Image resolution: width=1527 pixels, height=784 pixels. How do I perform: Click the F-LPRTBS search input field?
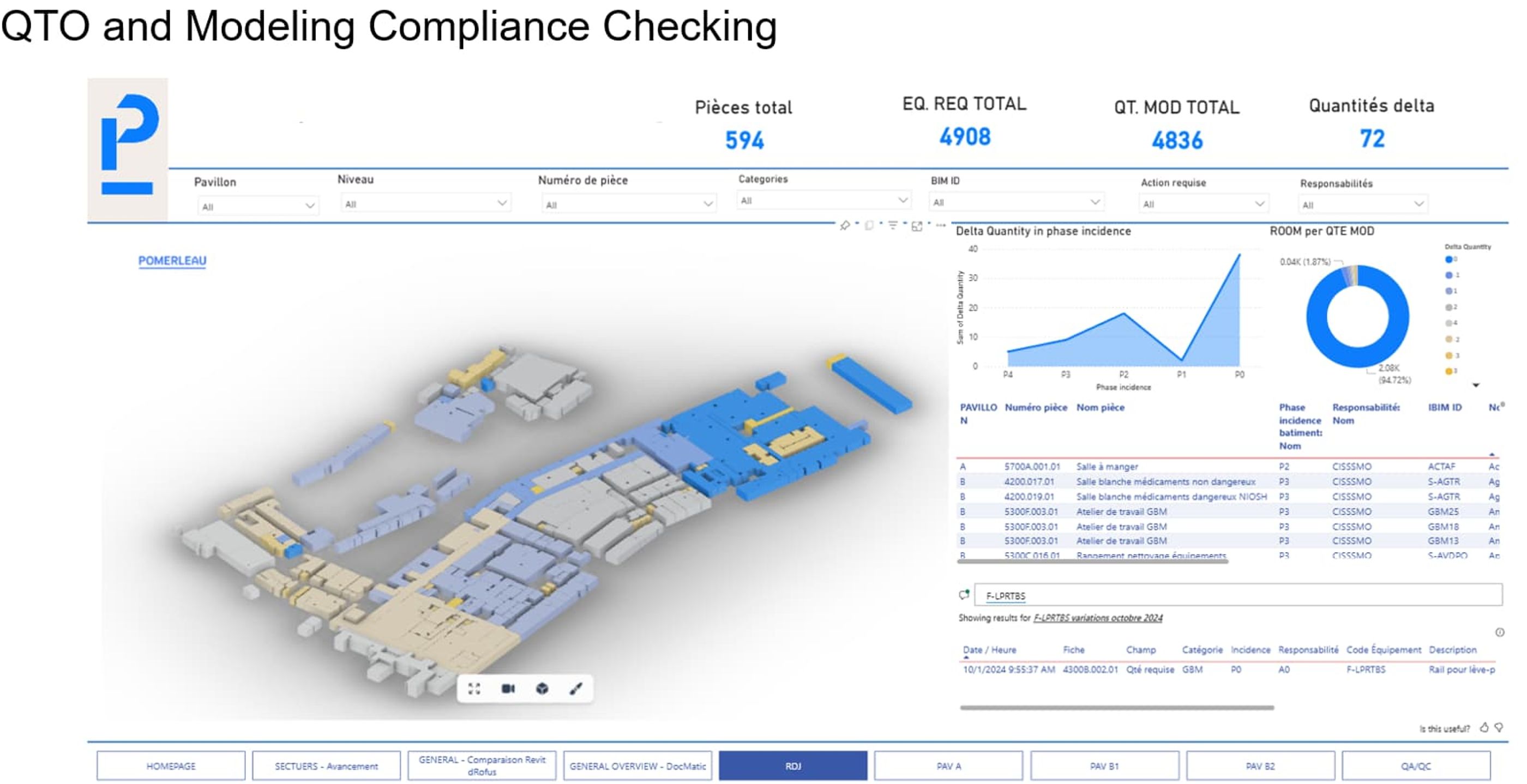[x=1238, y=595]
